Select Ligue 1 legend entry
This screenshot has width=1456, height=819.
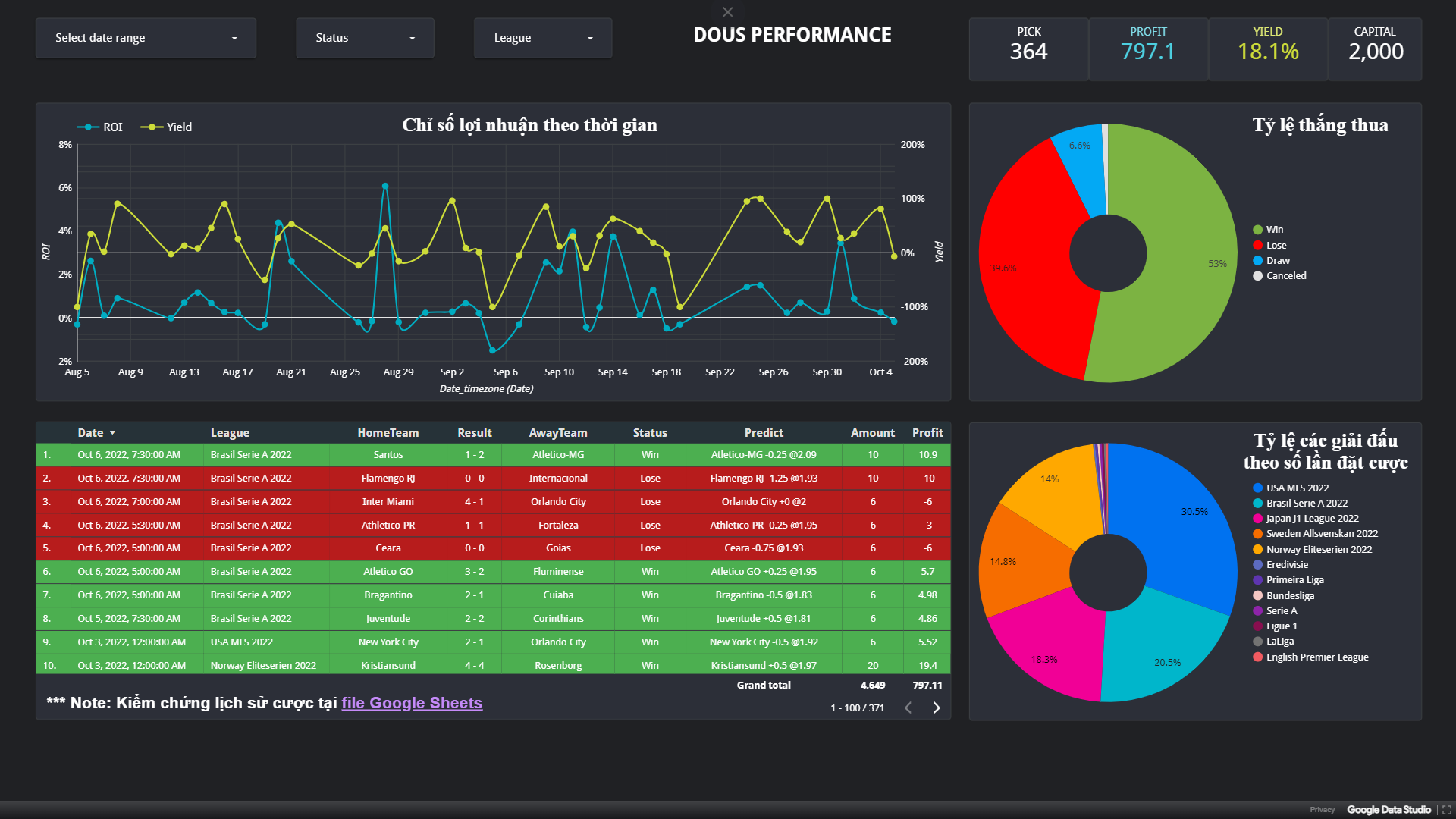tap(1275, 626)
